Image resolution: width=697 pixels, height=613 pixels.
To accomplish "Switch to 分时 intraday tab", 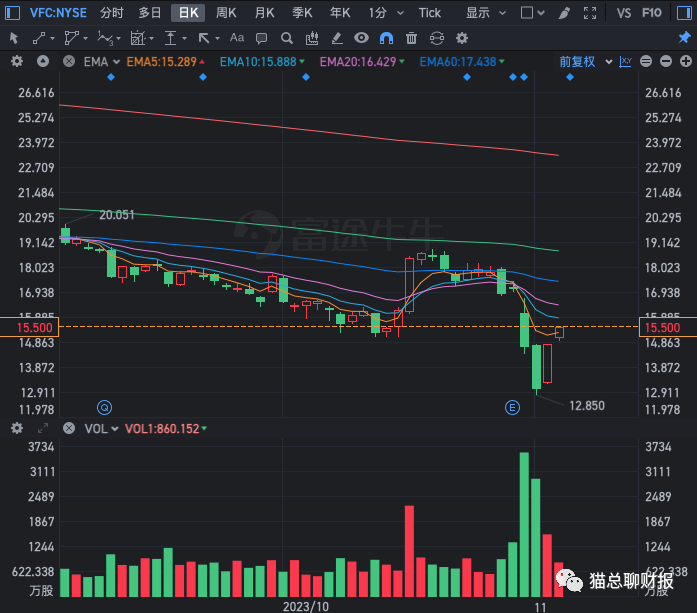I will coord(112,13).
